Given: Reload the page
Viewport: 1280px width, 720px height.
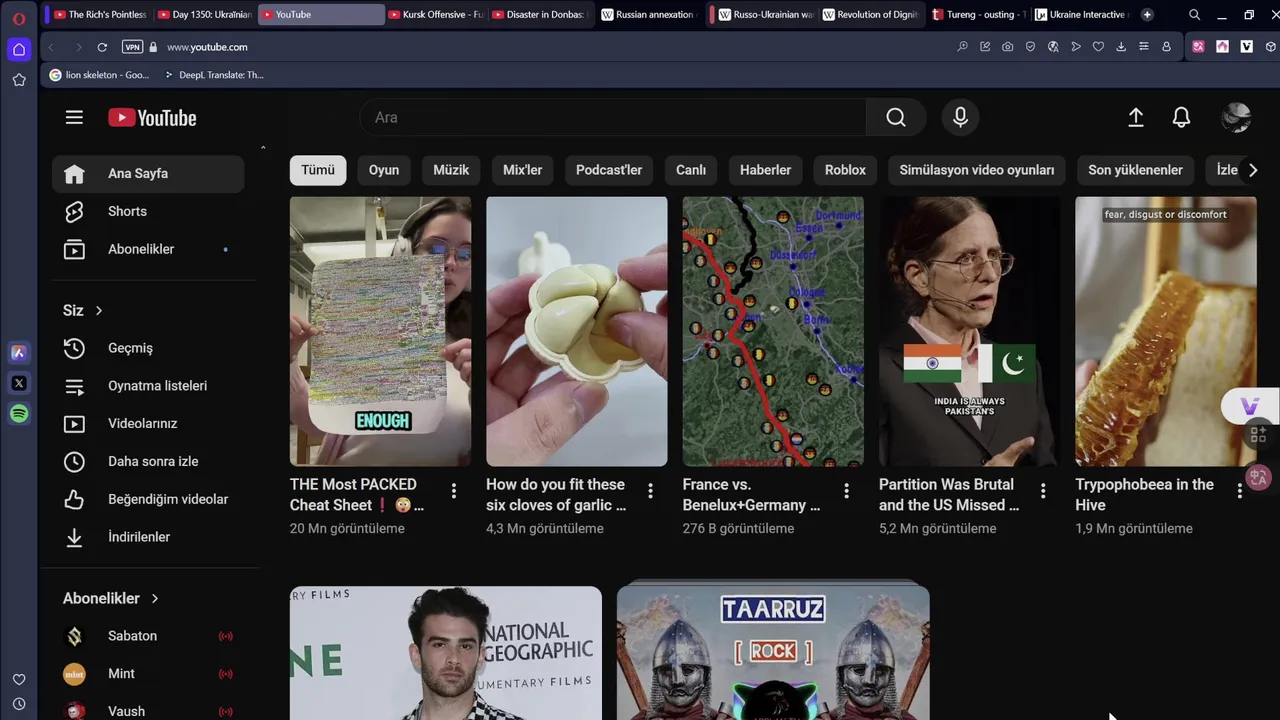Looking at the screenshot, I should (x=102, y=47).
